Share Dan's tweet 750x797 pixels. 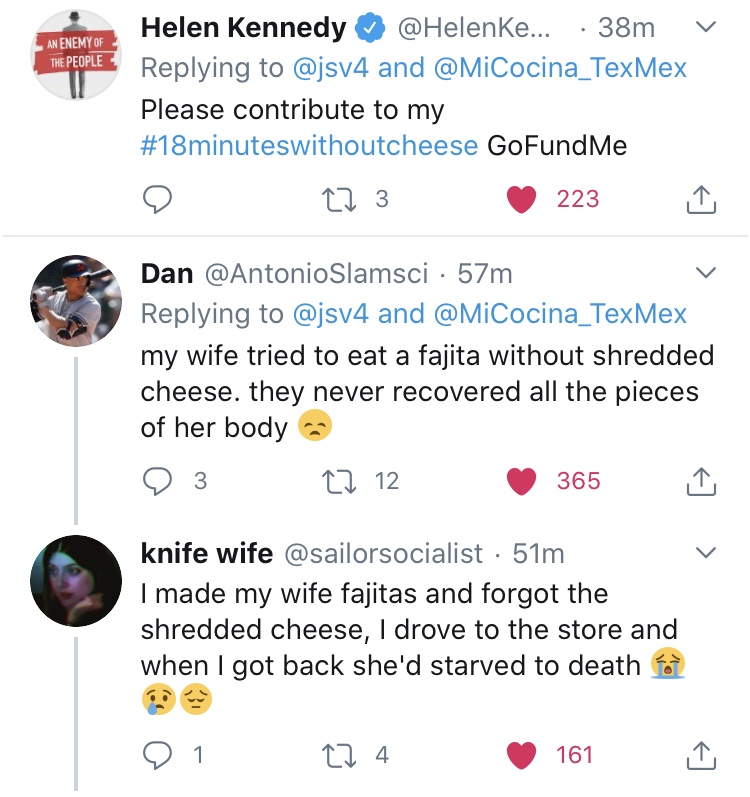click(x=702, y=482)
